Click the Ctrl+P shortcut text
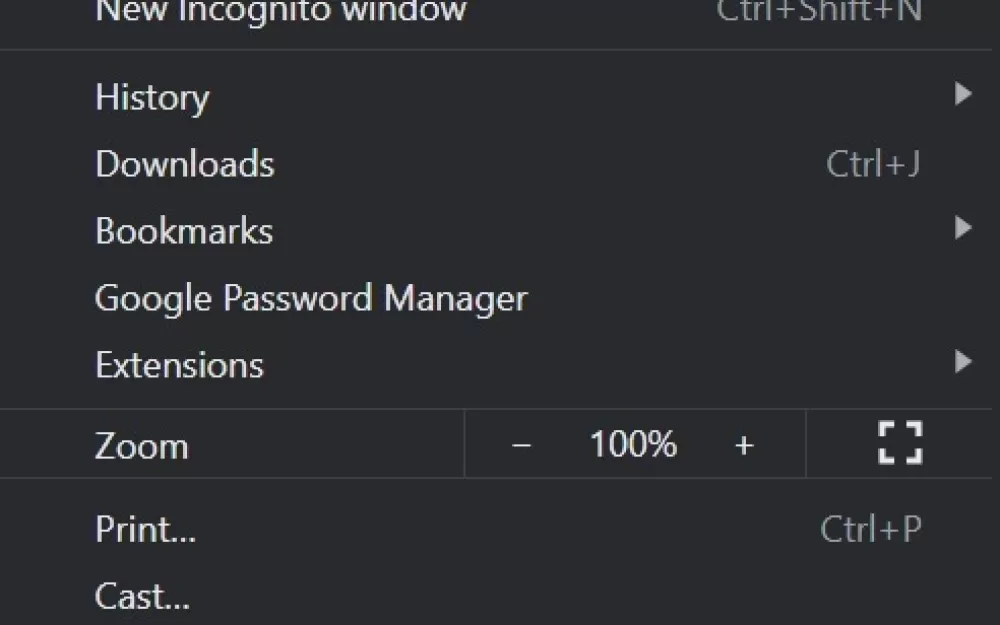The image size is (1000, 625). coord(871,529)
